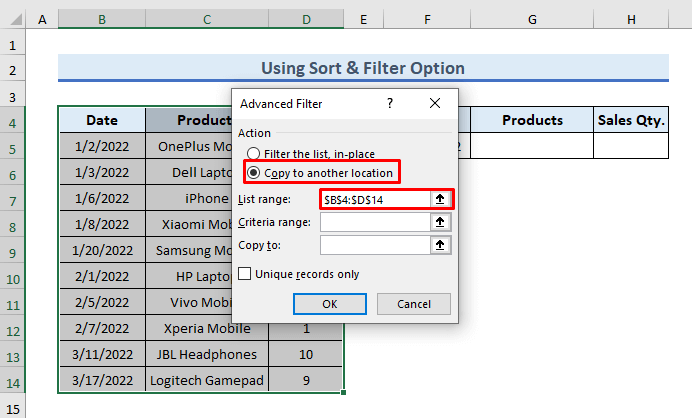692x418 pixels.
Task: Click the Copy to collapse dialog icon
Action: (x=439, y=245)
